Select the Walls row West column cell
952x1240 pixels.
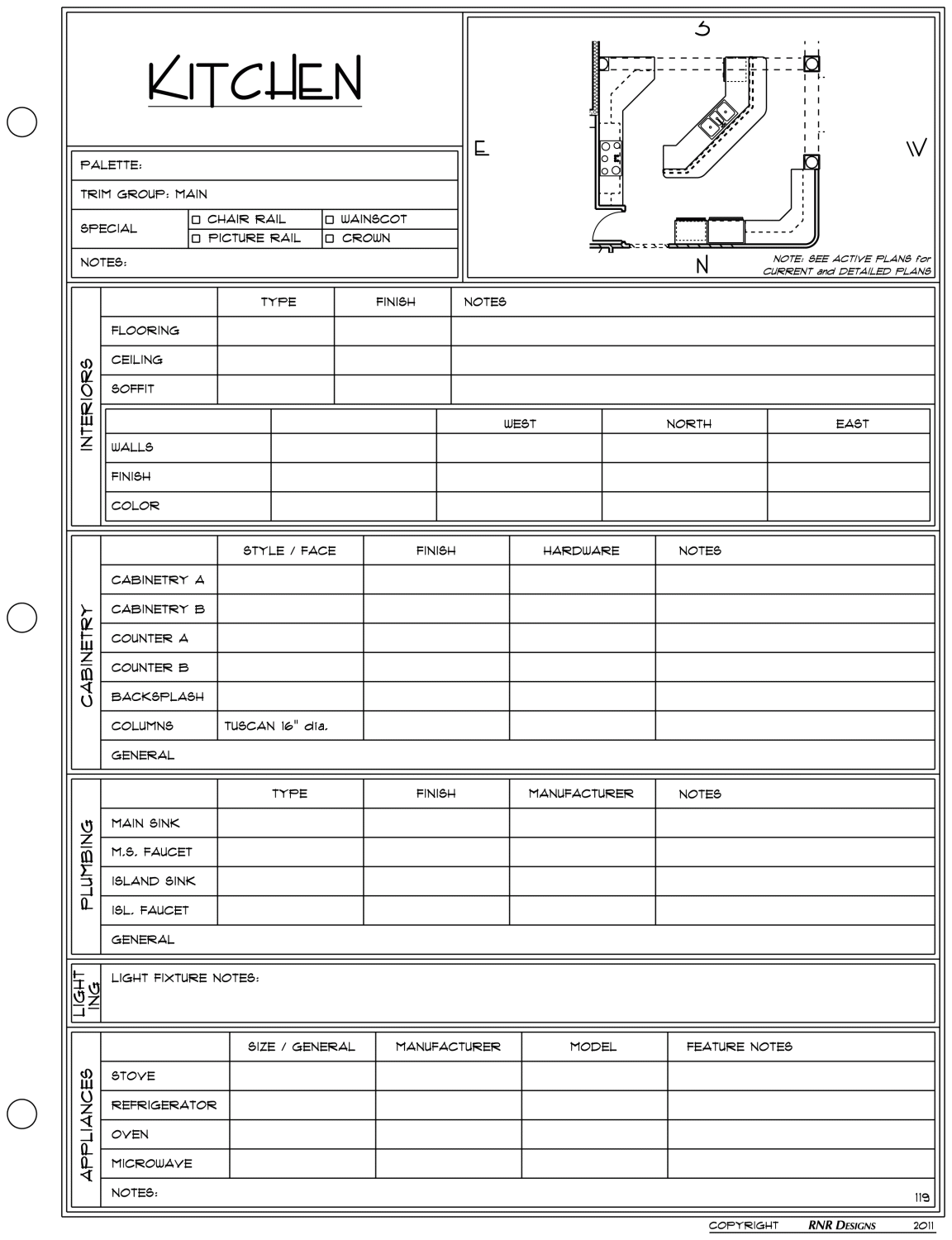[519, 448]
